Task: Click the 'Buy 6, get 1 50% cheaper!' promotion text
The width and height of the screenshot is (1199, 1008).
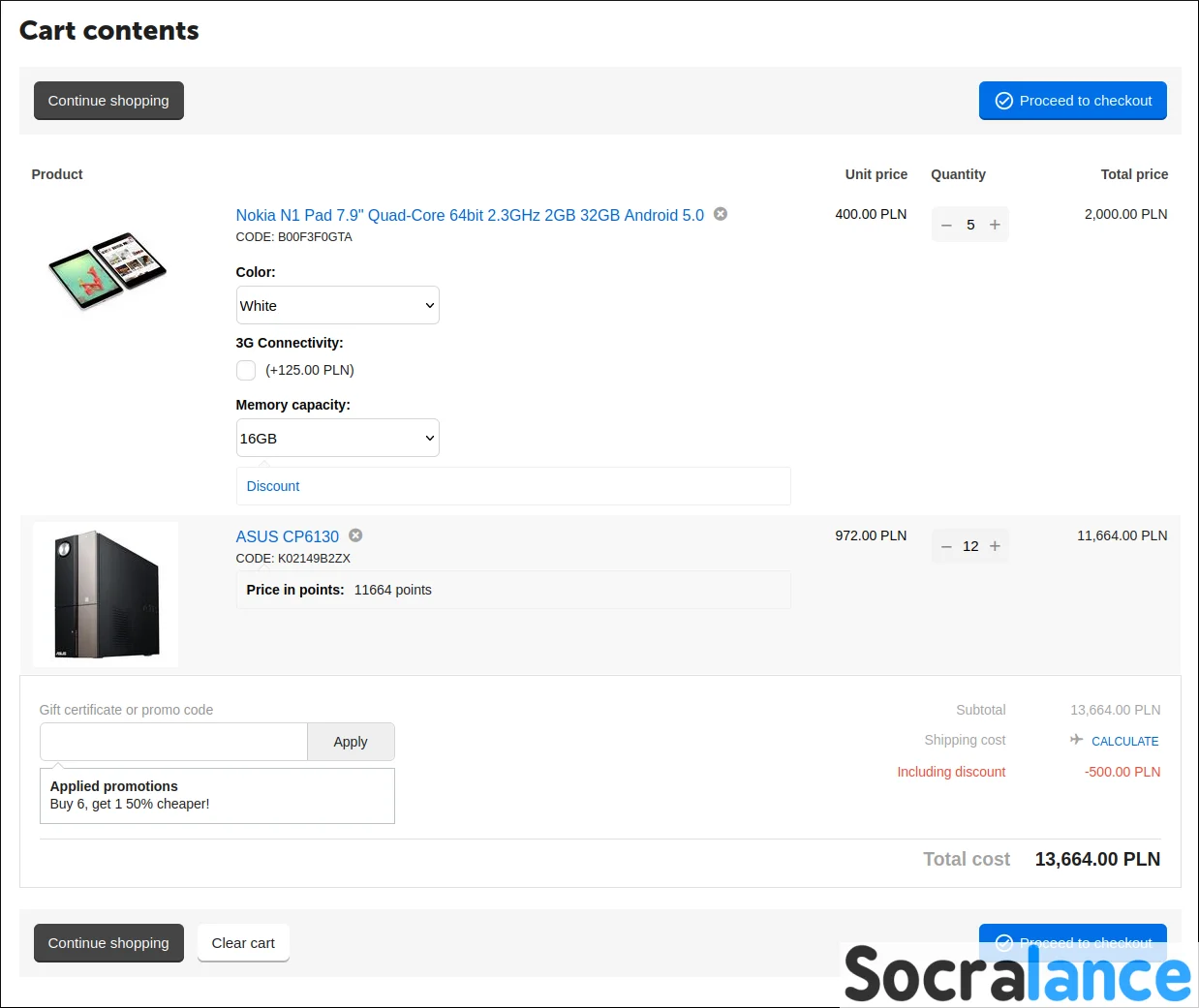Action: tap(130, 804)
